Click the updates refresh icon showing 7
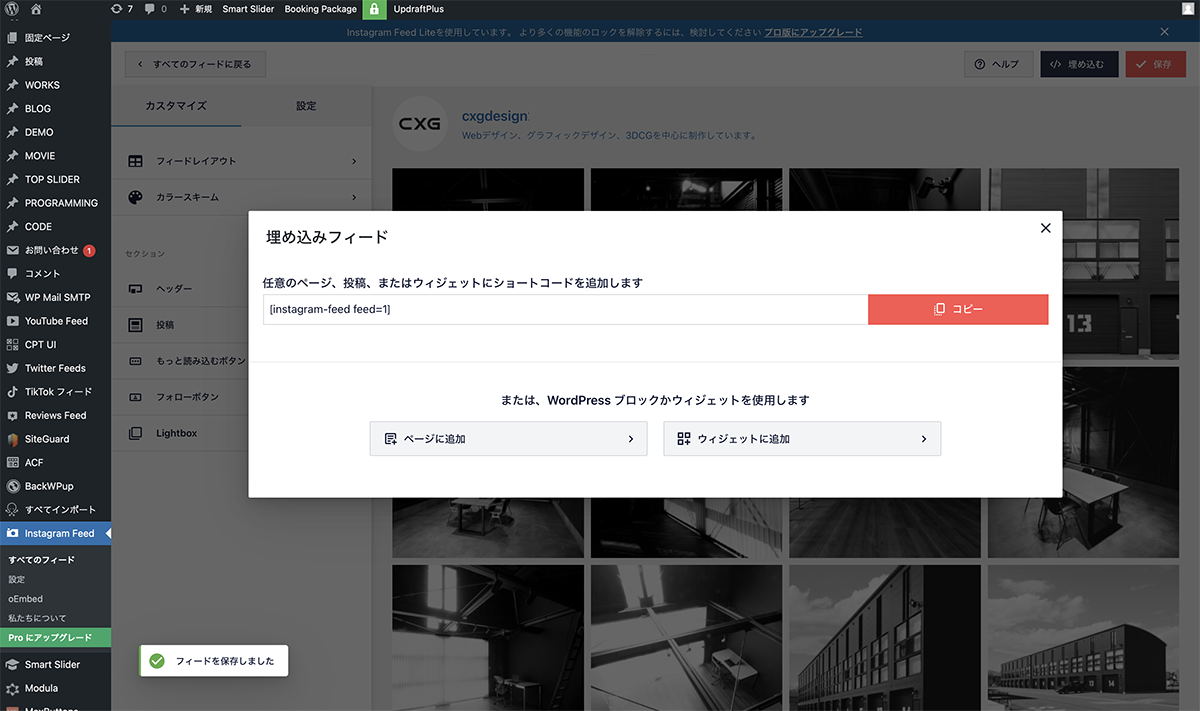This screenshot has width=1200, height=711. (x=117, y=9)
